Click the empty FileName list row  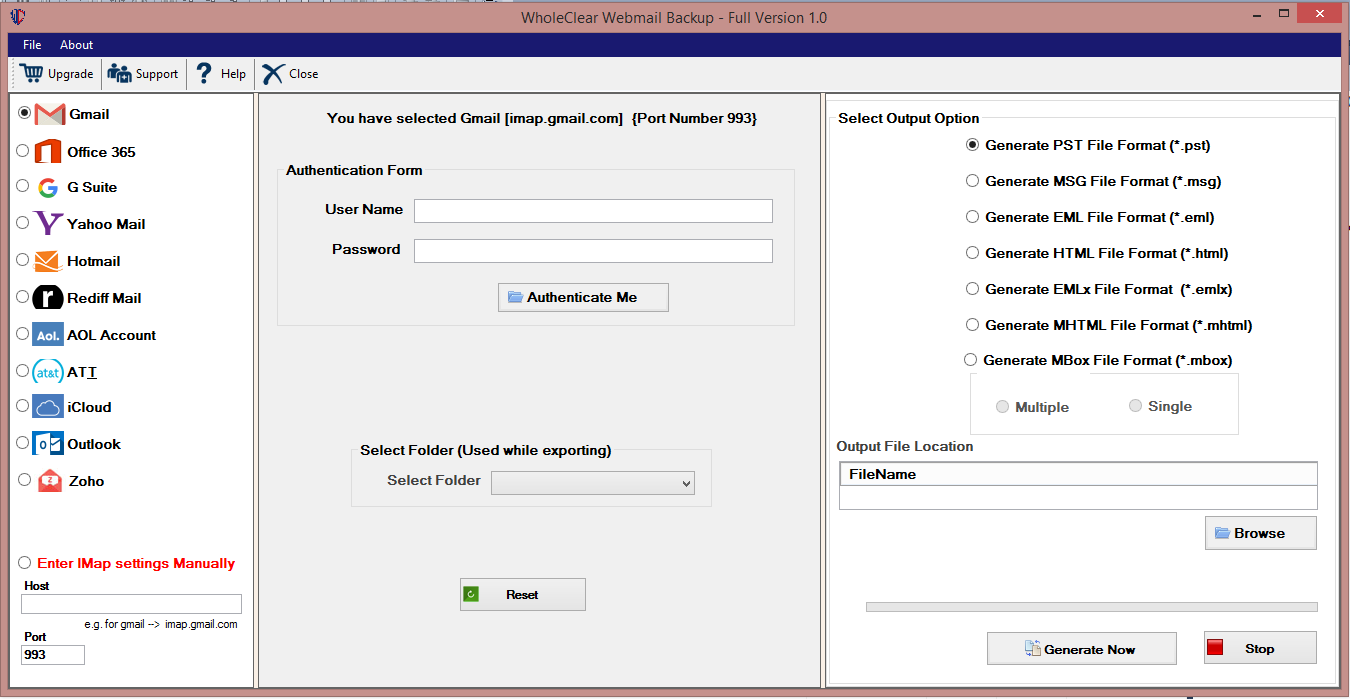pos(1078,497)
